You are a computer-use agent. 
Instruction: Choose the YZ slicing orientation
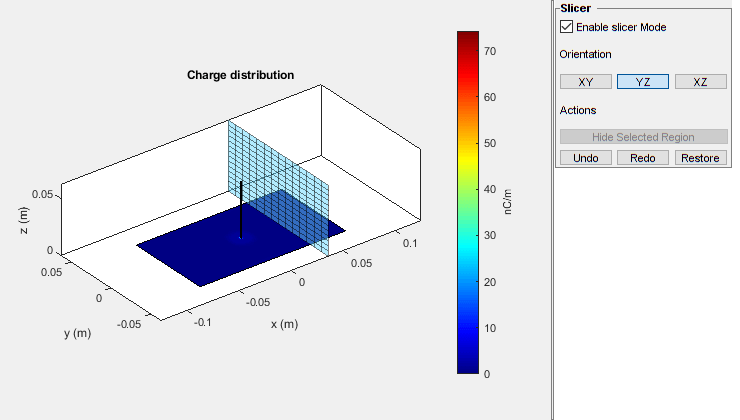pos(643,82)
